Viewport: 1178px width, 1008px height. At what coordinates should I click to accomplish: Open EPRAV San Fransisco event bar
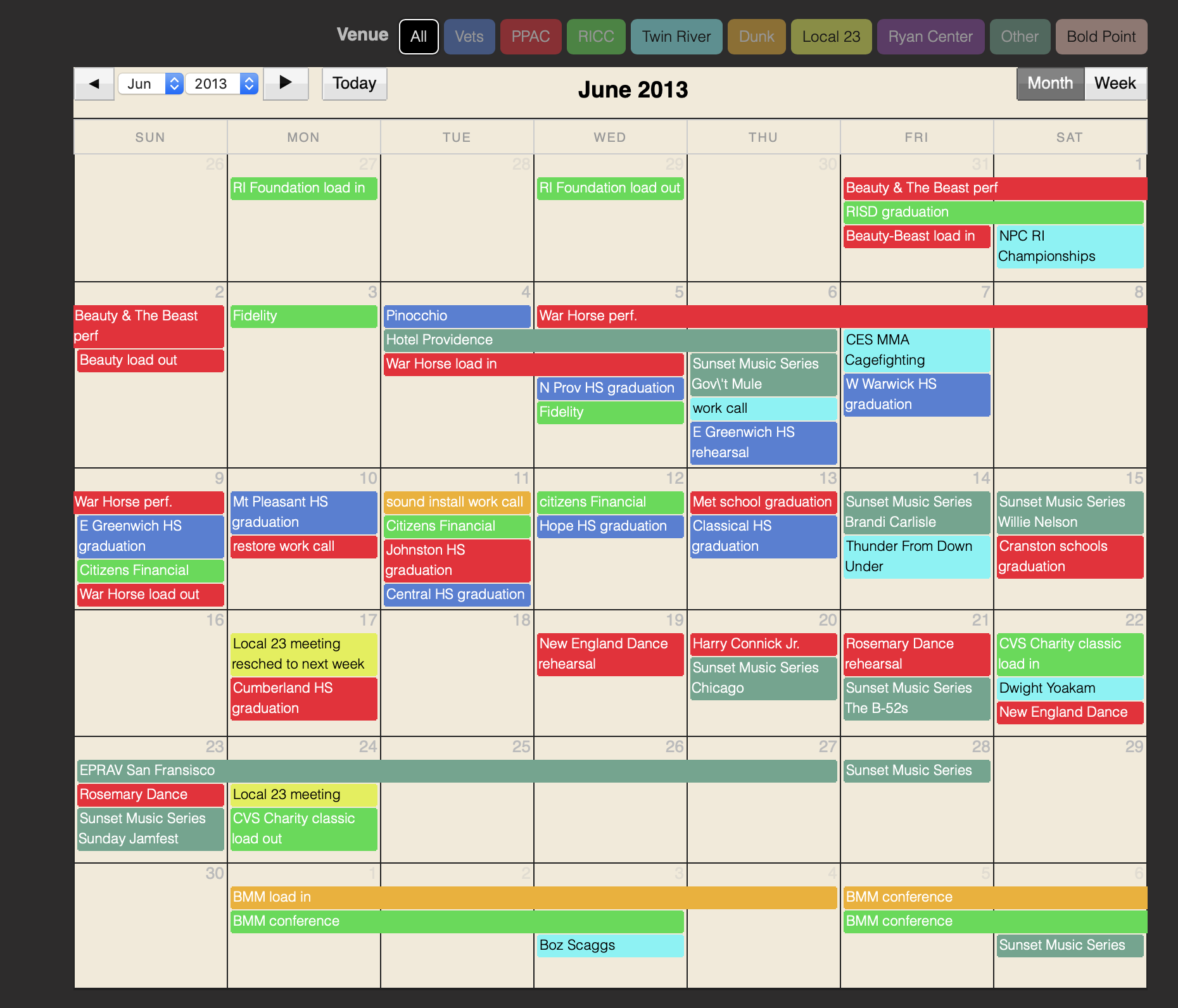tap(456, 771)
